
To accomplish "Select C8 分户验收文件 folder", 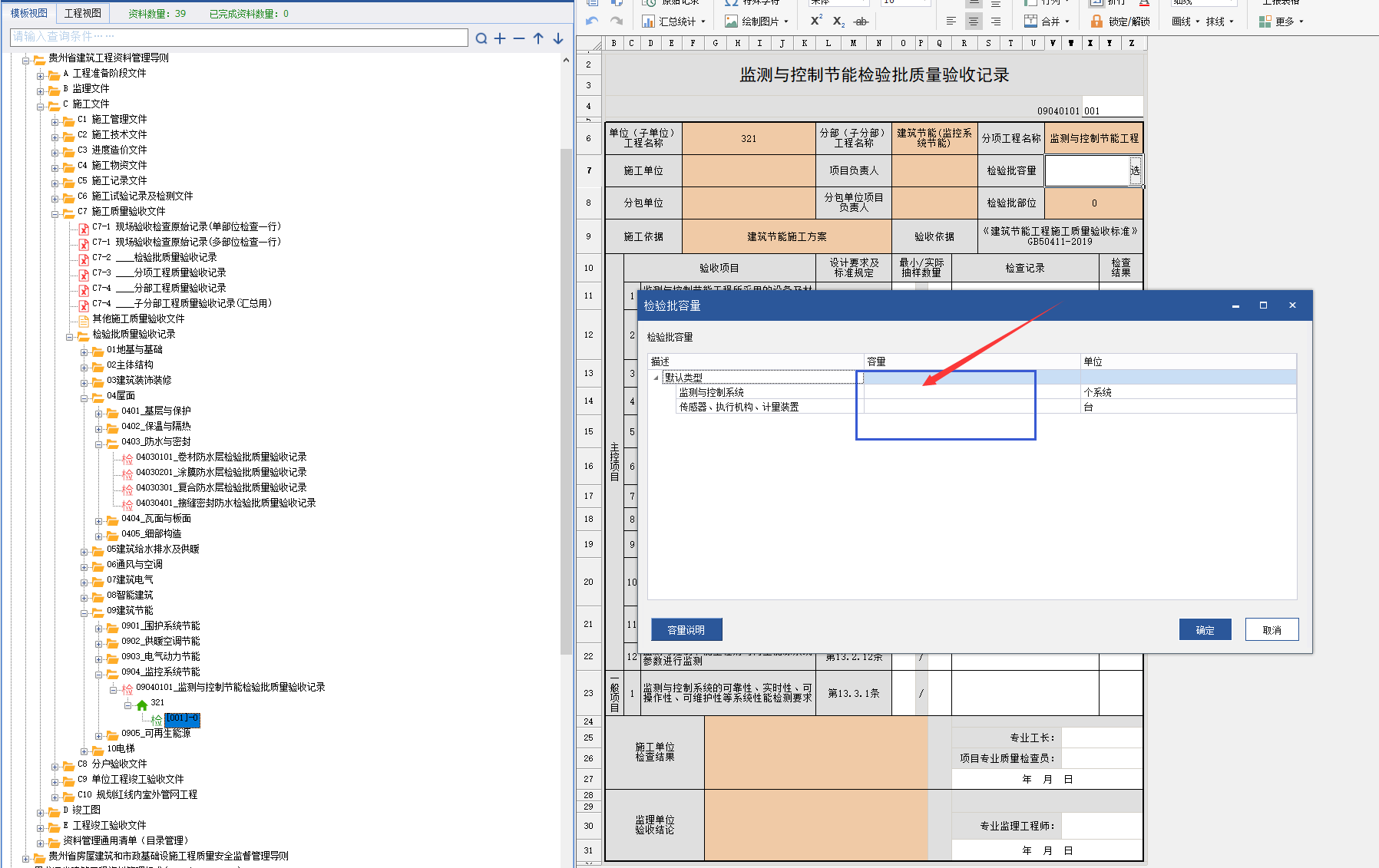I will coord(105,764).
